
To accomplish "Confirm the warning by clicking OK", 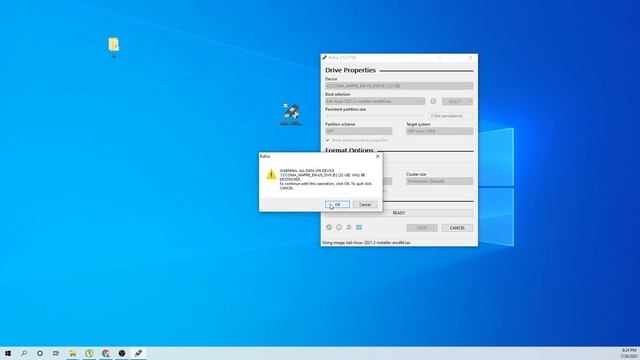I will [x=337, y=204].
